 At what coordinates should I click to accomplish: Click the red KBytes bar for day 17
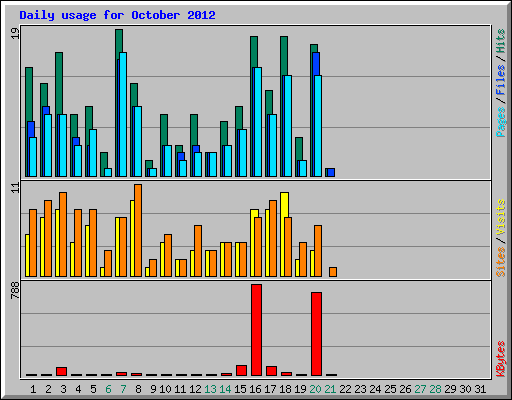coord(271,371)
